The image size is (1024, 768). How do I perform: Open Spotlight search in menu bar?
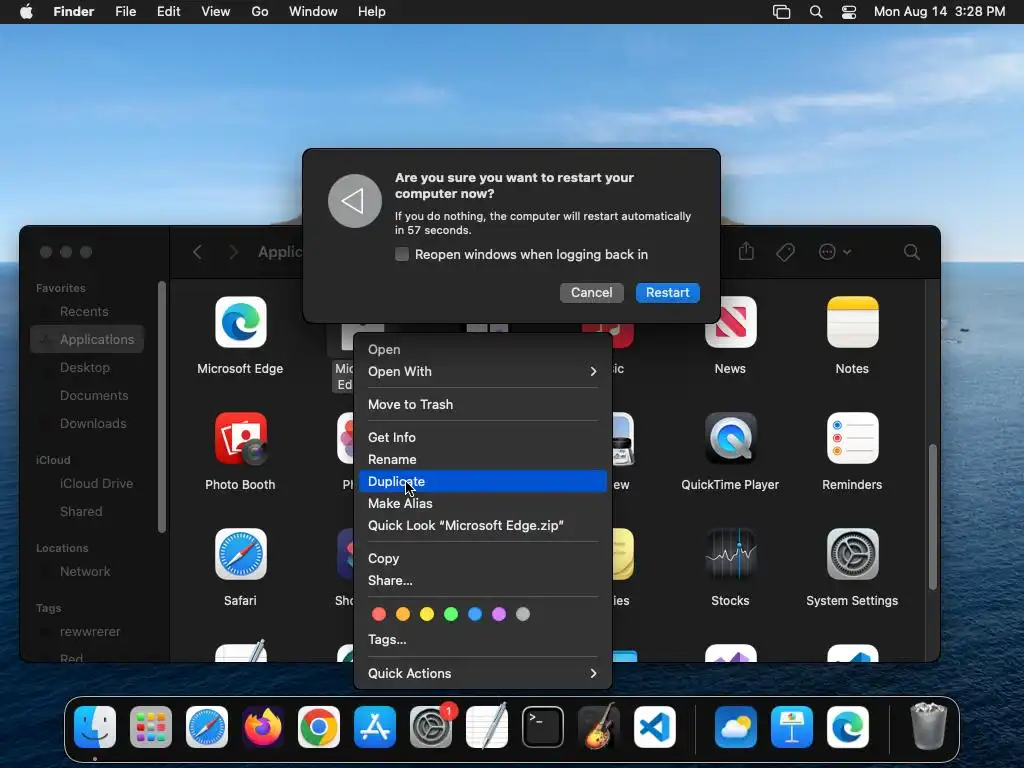point(816,12)
